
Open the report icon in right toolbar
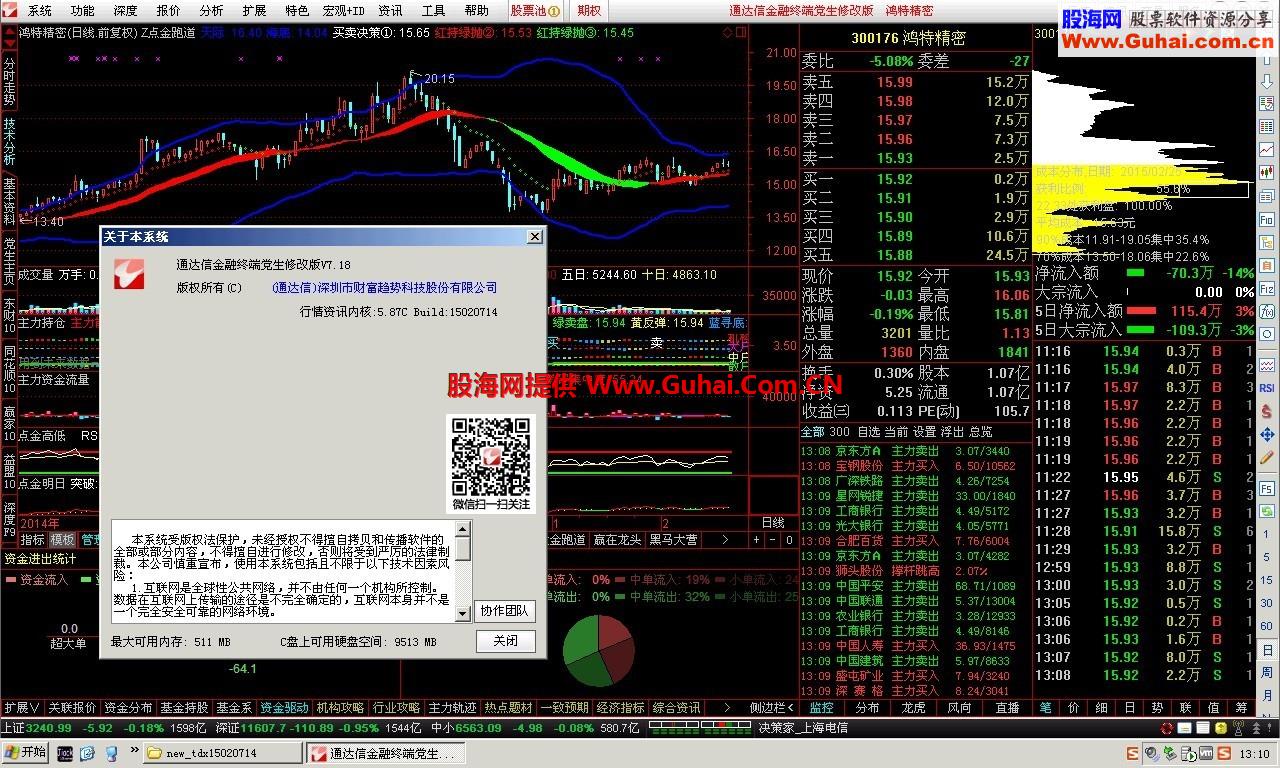(1266, 103)
